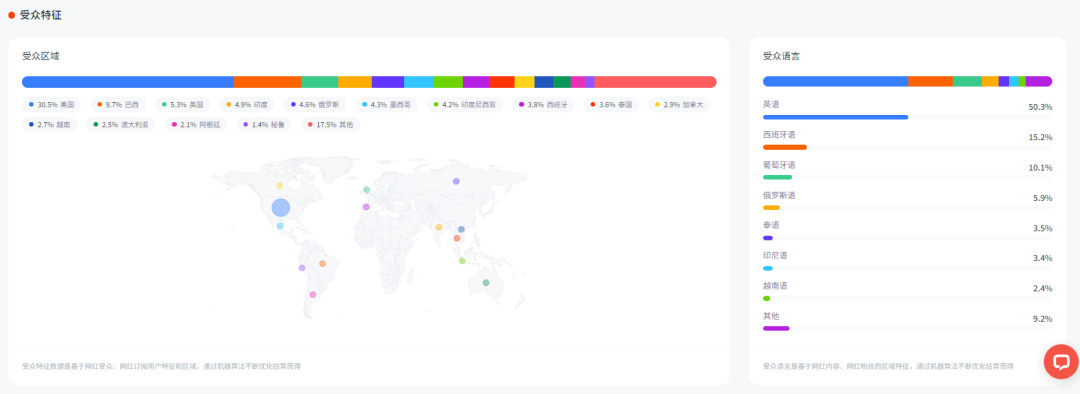Click the 受众语言 card title
The width and height of the screenshot is (1080, 394).
[x=781, y=56]
